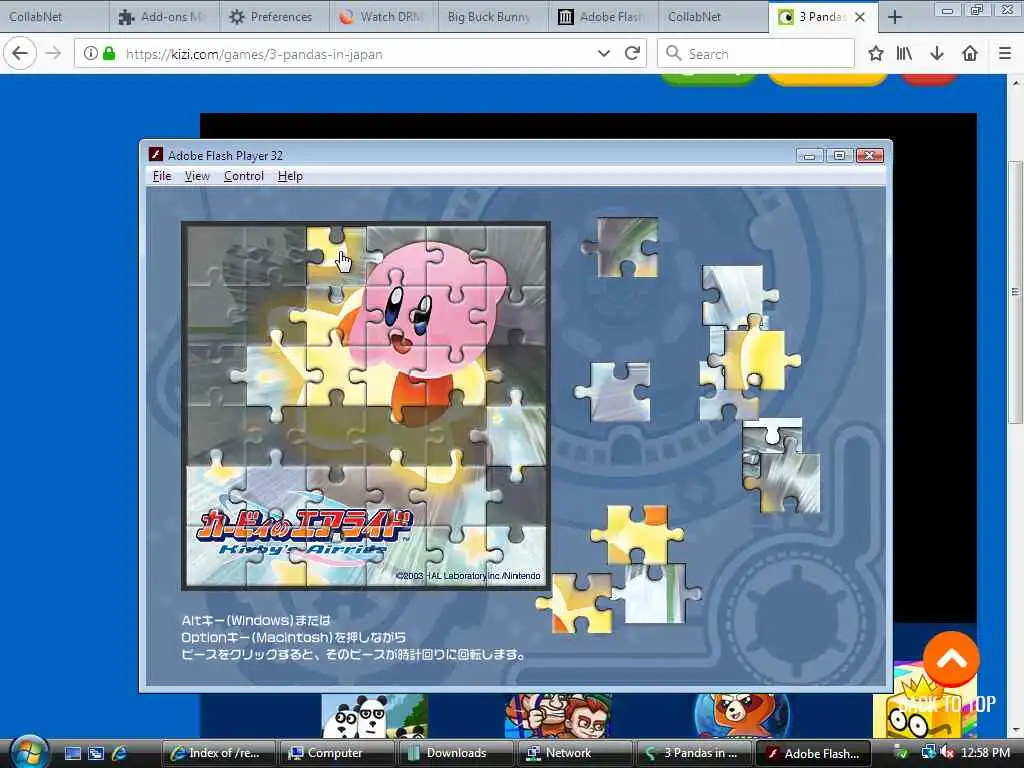Screen dimensions: 1024x768
Task: Click the browser page vertical scrollbar
Action: point(1015,293)
